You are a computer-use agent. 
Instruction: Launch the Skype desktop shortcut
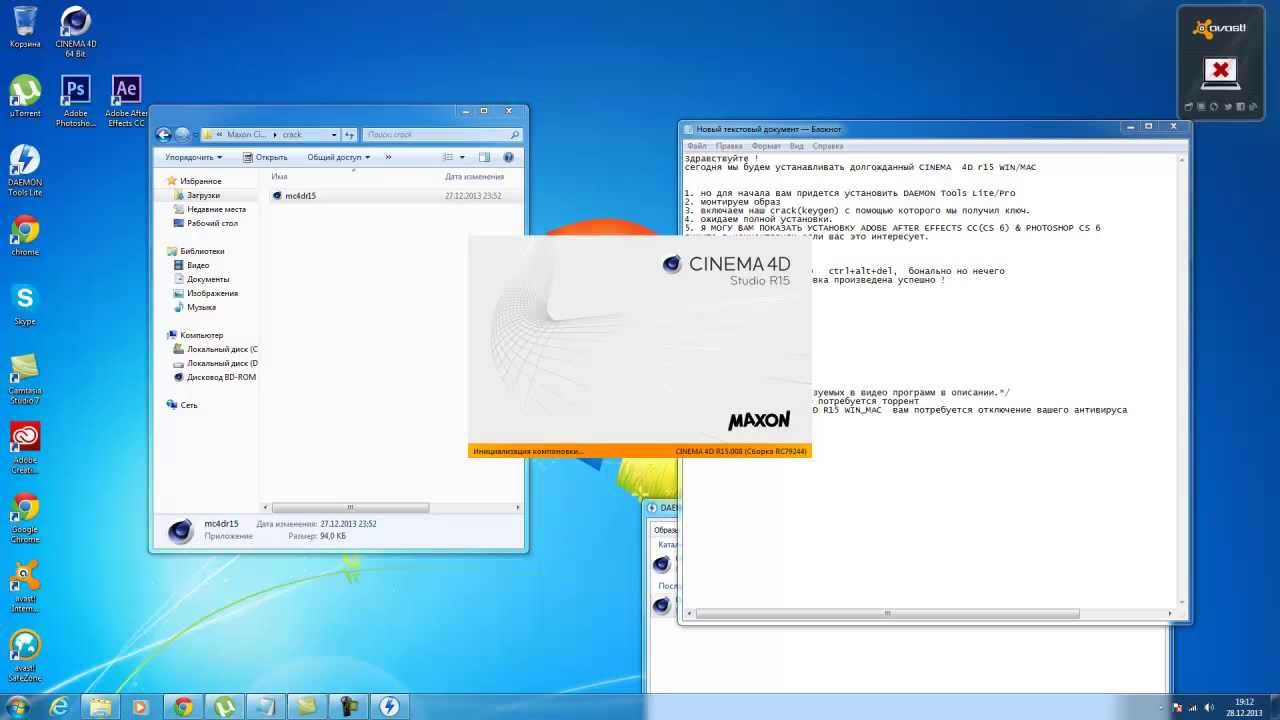pos(25,305)
